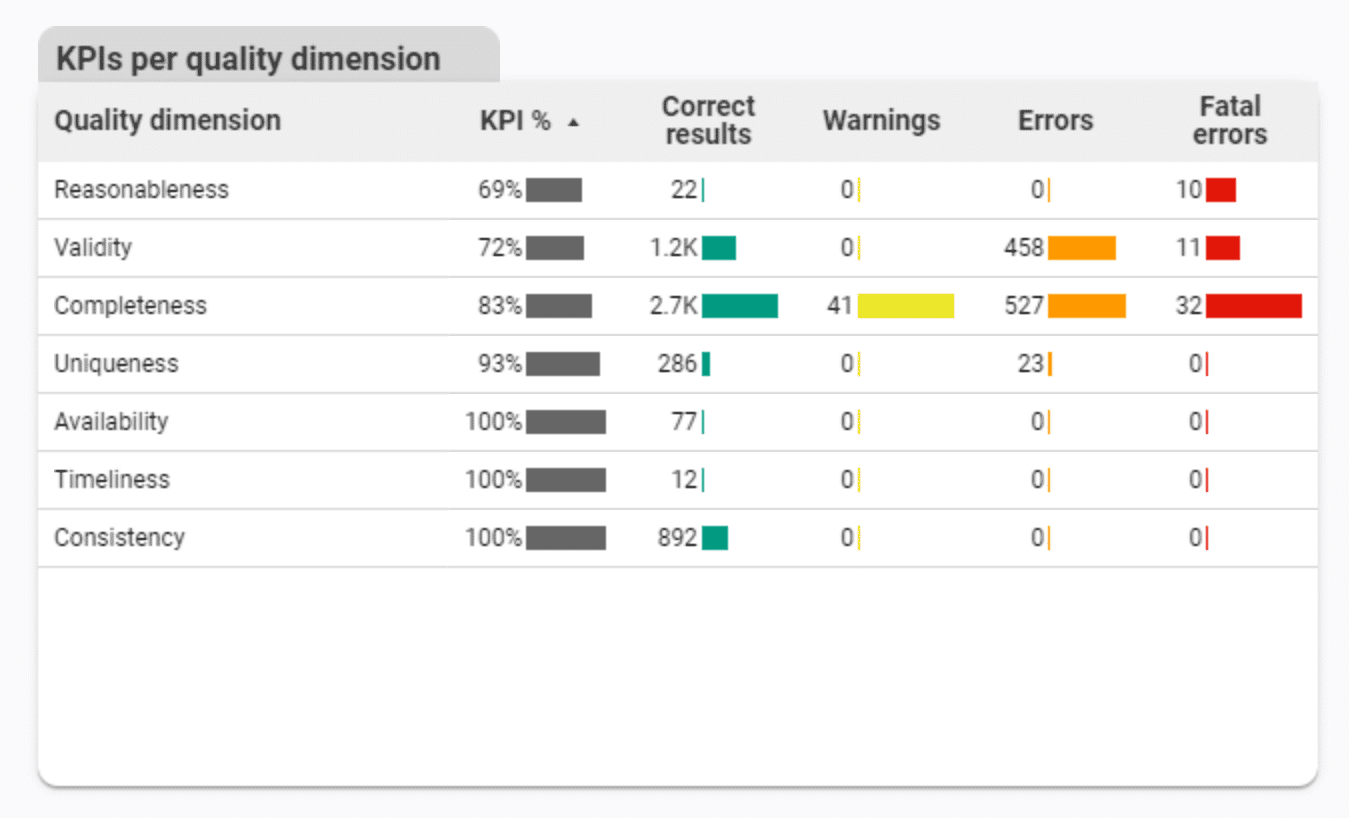
Task: Sort by the Errors column header
Action: point(1055,121)
